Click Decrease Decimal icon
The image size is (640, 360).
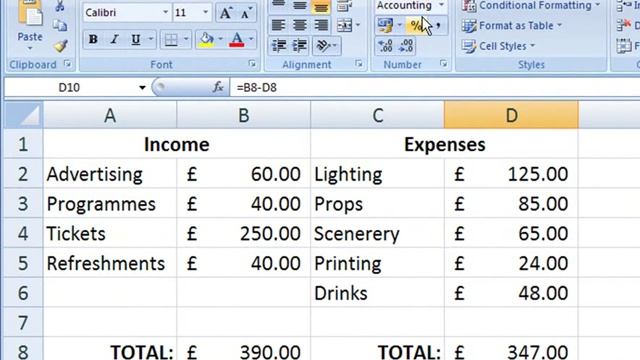(x=406, y=45)
